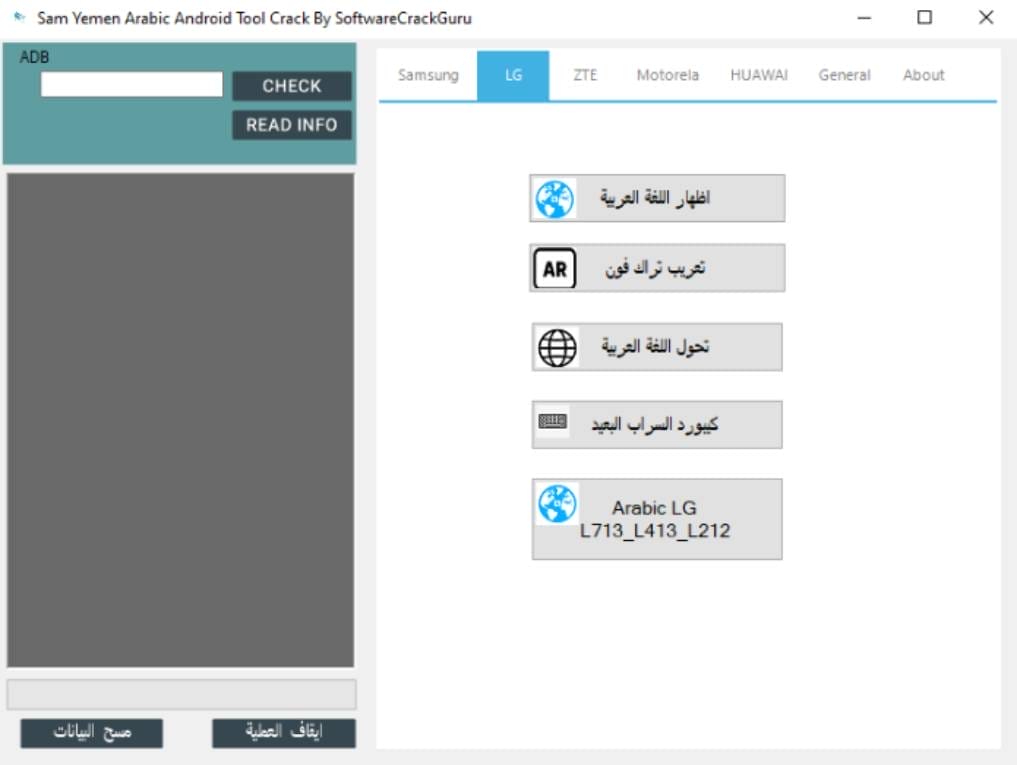Image resolution: width=1017 pixels, height=765 pixels.
Task: View the About tab
Action: click(923, 74)
